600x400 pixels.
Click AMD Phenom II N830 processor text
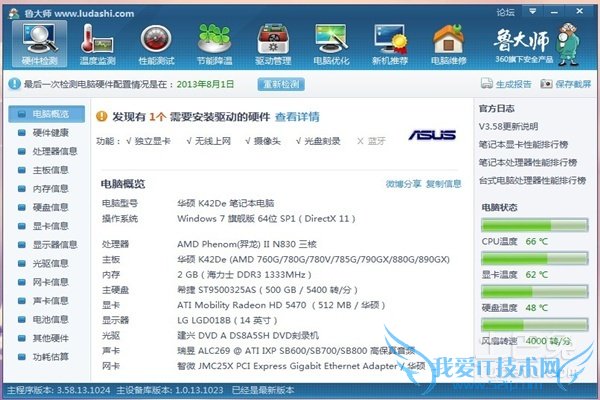pyautogui.click(x=247, y=244)
